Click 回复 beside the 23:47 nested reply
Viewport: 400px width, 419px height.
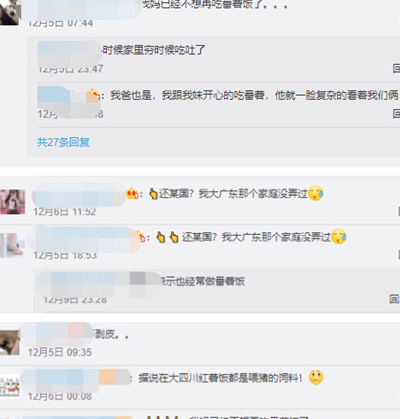(396, 69)
